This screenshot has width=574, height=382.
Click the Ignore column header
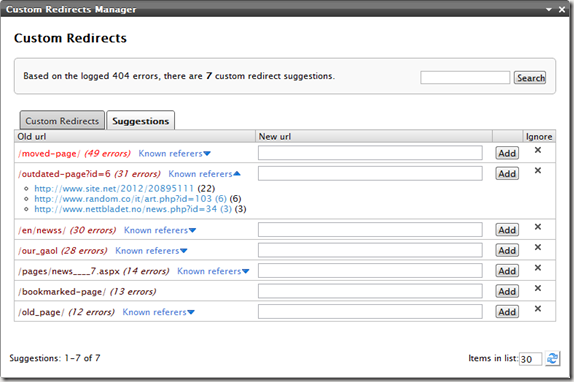tap(539, 136)
